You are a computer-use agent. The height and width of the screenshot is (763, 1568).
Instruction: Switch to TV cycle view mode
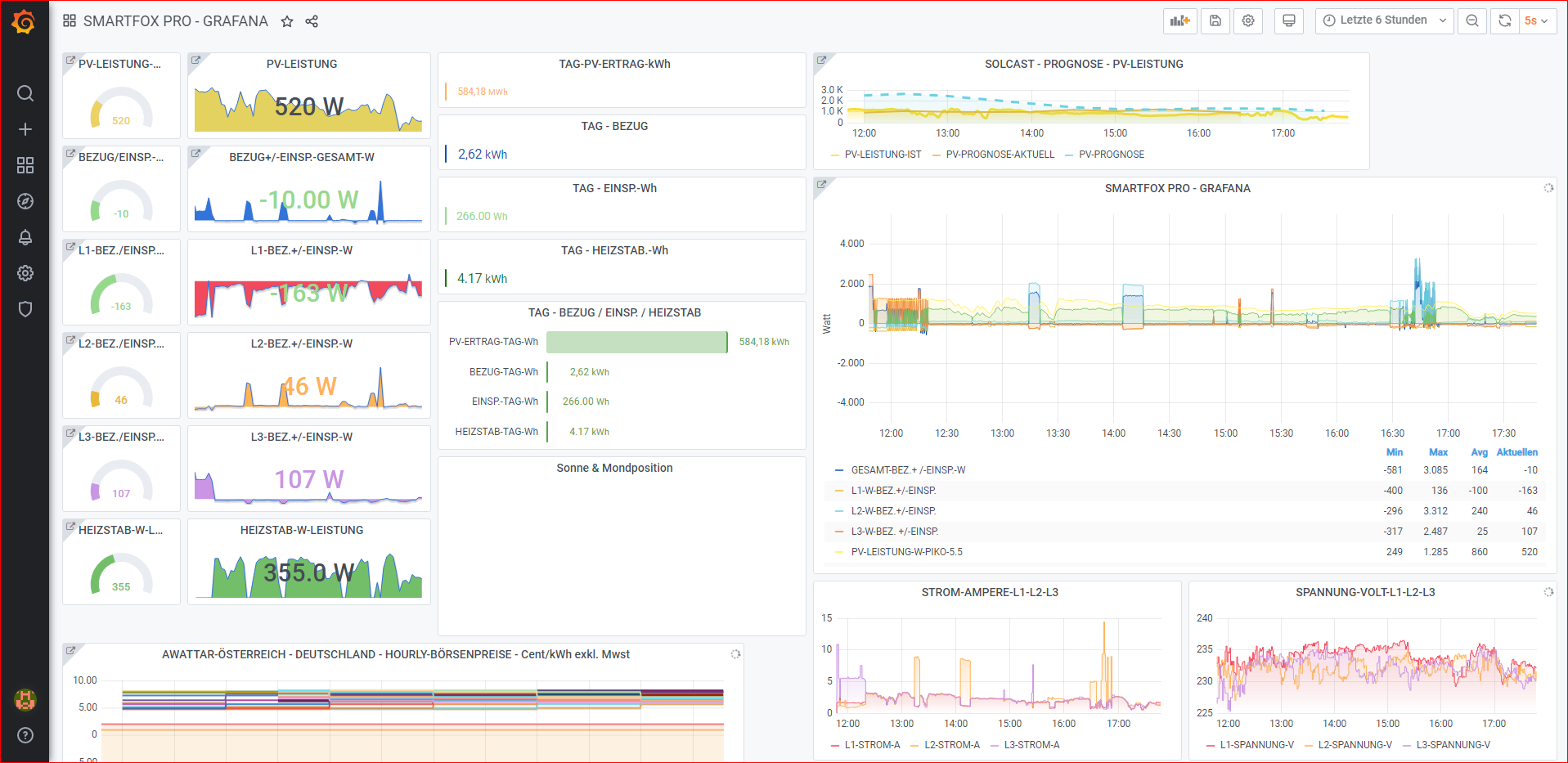[1289, 20]
